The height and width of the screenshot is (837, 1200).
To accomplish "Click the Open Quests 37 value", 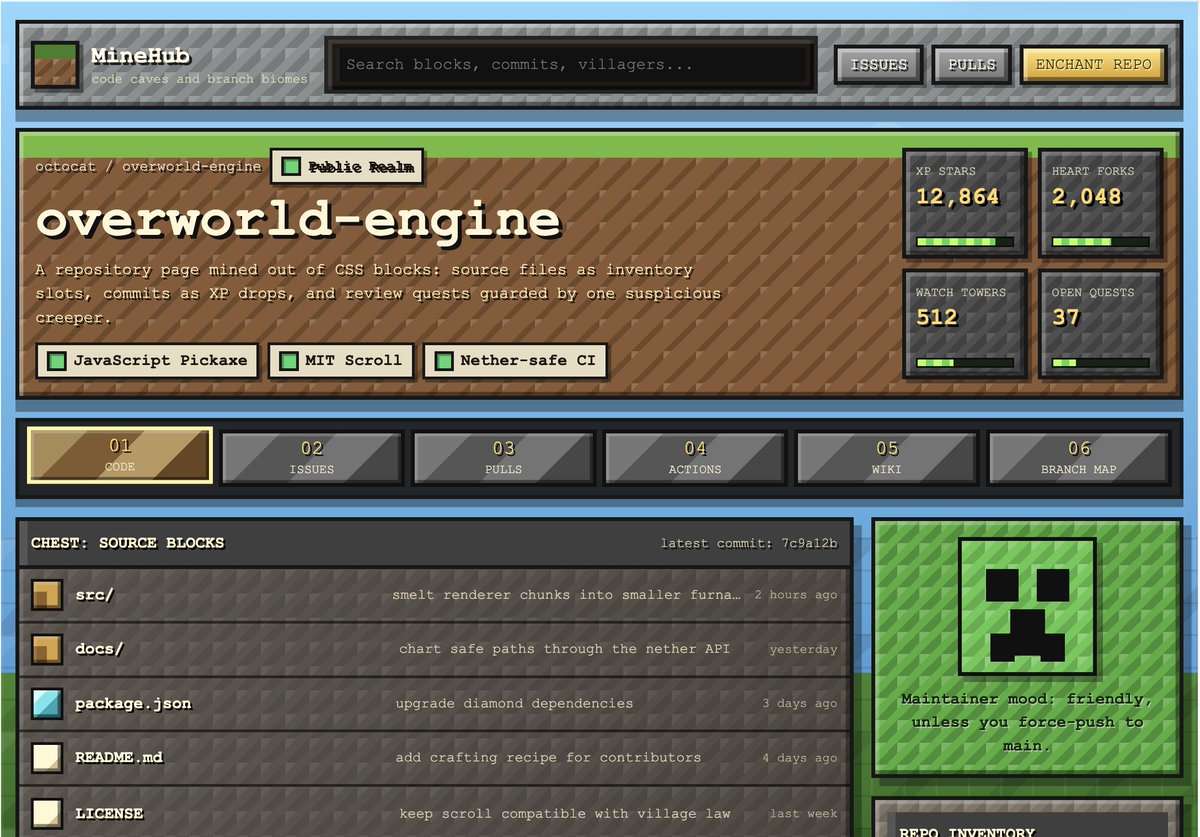I will pos(1066,318).
